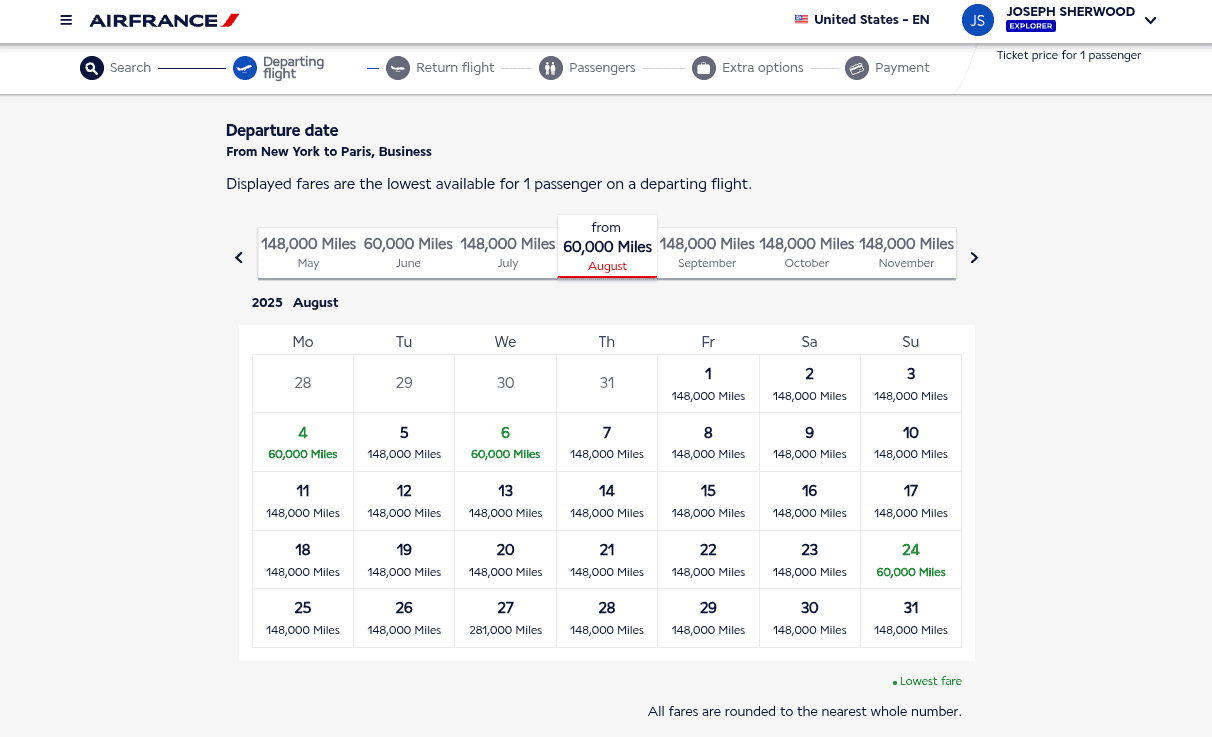The width and height of the screenshot is (1212, 737).
Task: Expand the Joseph Sherwood account chevron
Action: [1150, 19]
